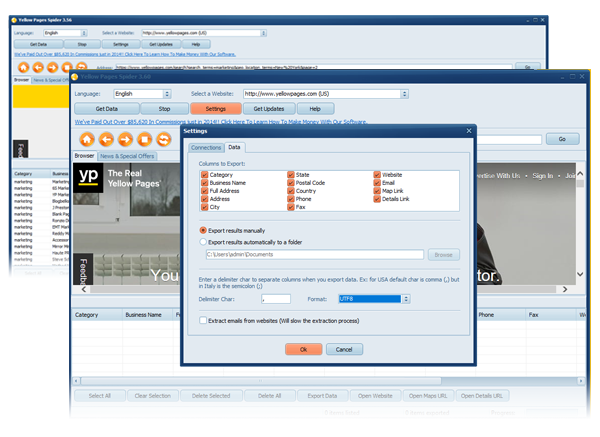Click Cancel in the Settings dialog
The width and height of the screenshot is (600, 437).
[344, 349]
